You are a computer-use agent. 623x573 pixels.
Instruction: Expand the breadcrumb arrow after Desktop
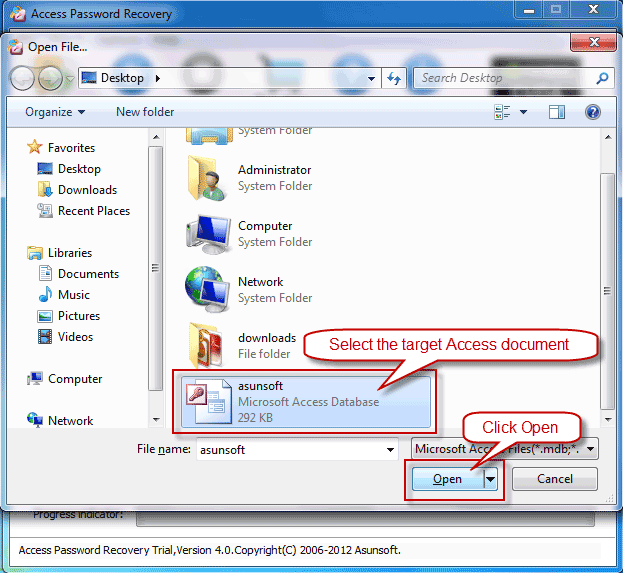(158, 78)
